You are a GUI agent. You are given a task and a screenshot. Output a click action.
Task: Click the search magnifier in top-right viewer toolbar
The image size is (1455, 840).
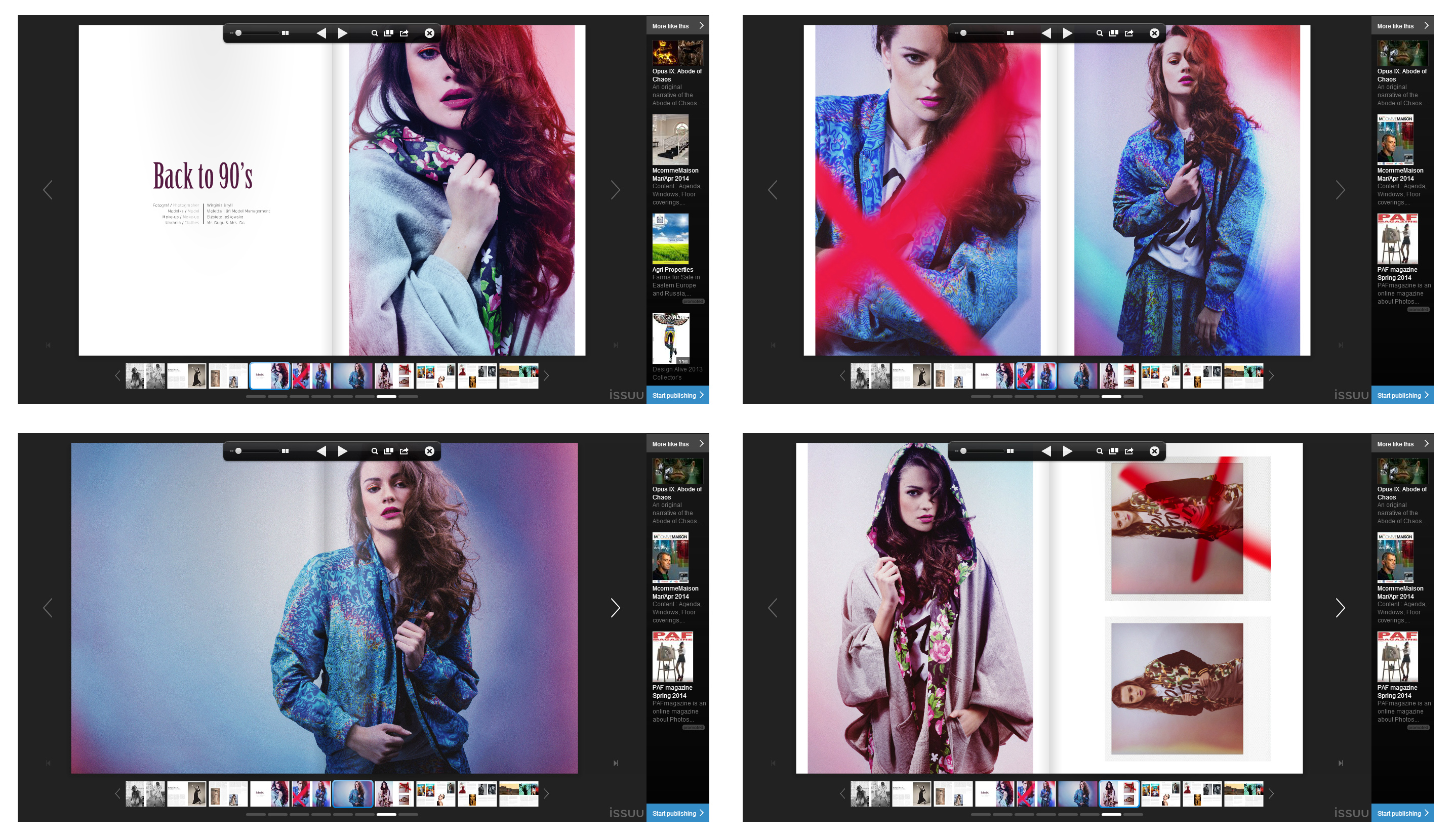pos(1099,33)
